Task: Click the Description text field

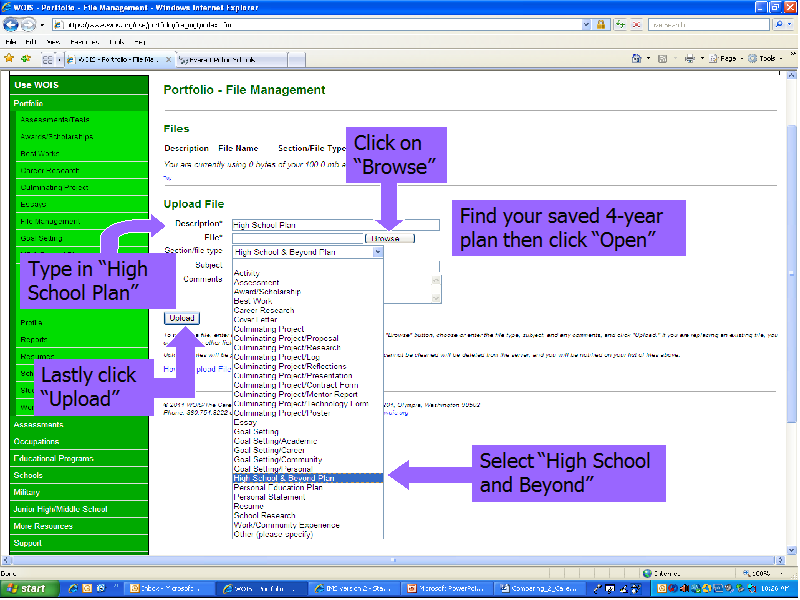Action: (336, 224)
